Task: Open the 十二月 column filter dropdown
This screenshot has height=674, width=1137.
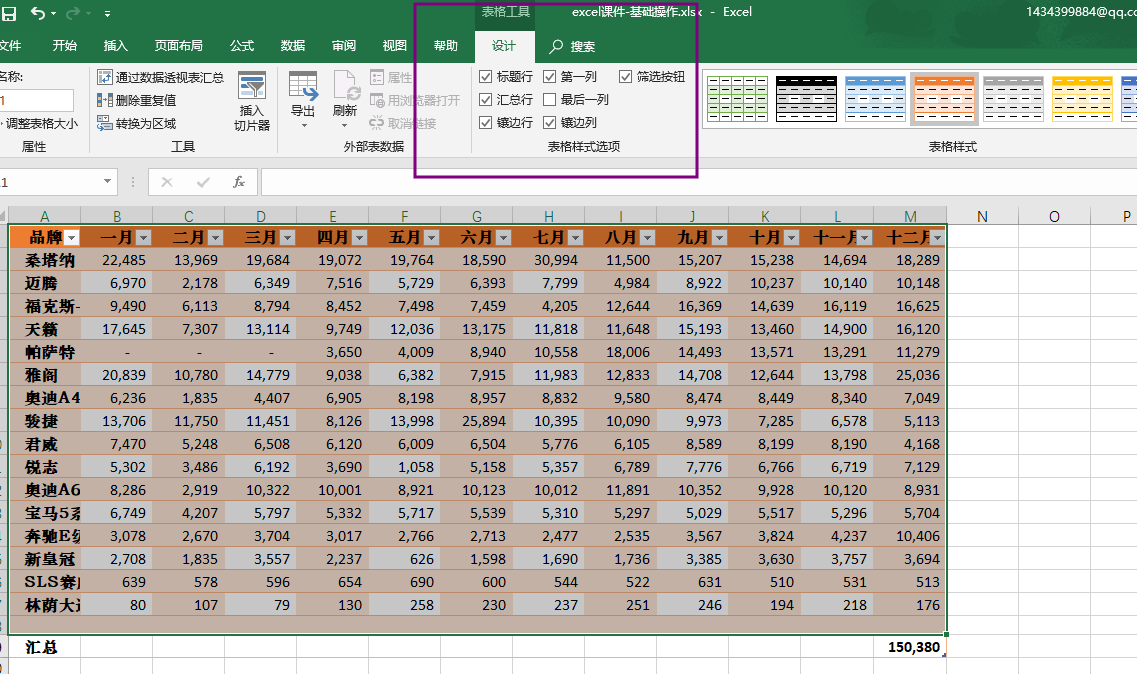Action: (x=938, y=237)
